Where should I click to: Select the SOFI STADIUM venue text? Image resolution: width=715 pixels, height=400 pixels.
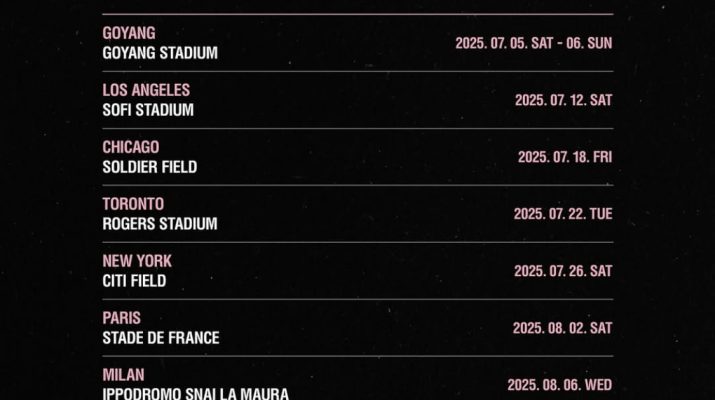(x=148, y=110)
